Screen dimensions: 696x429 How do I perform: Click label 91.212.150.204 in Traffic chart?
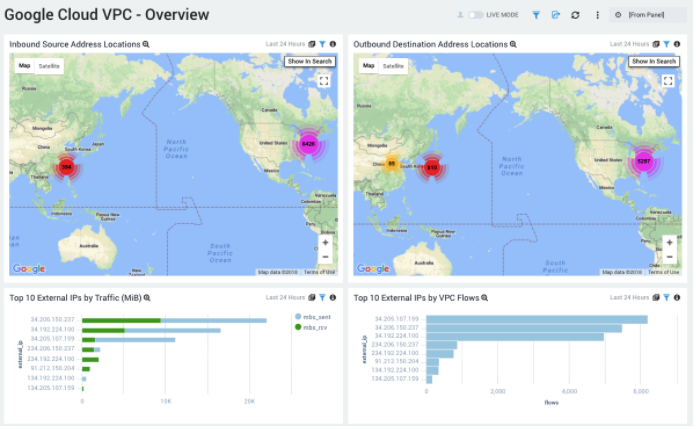pos(52,368)
